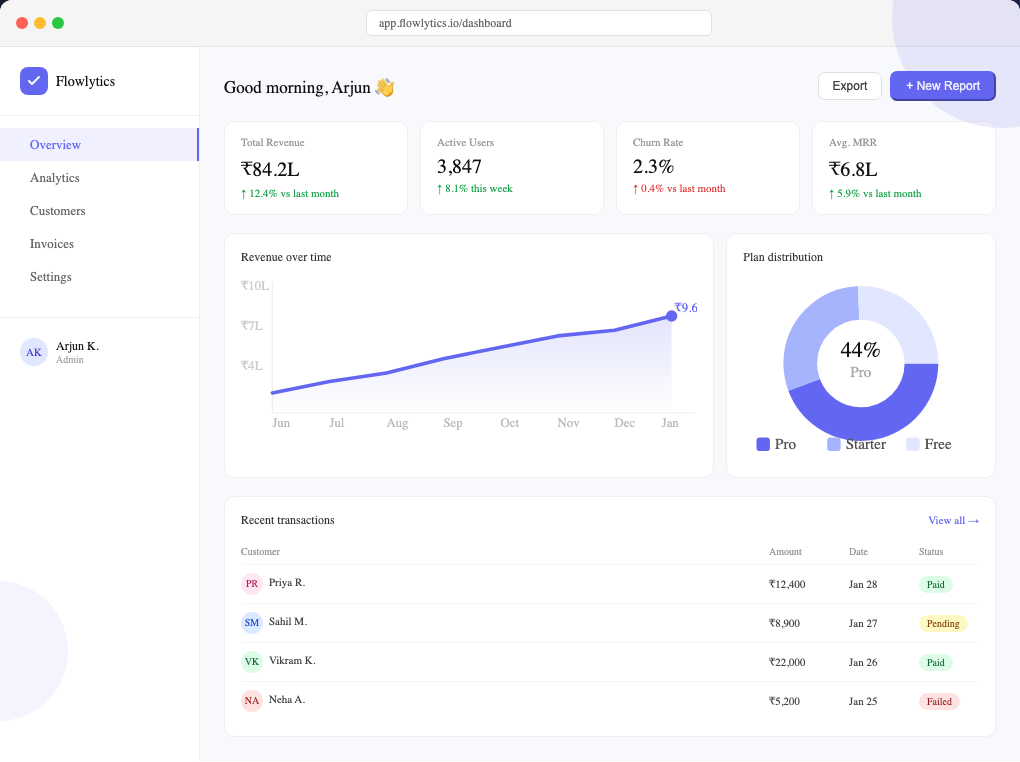Click the PR avatar for Priya R.
Screen dimensions: 1020x762
point(252,584)
